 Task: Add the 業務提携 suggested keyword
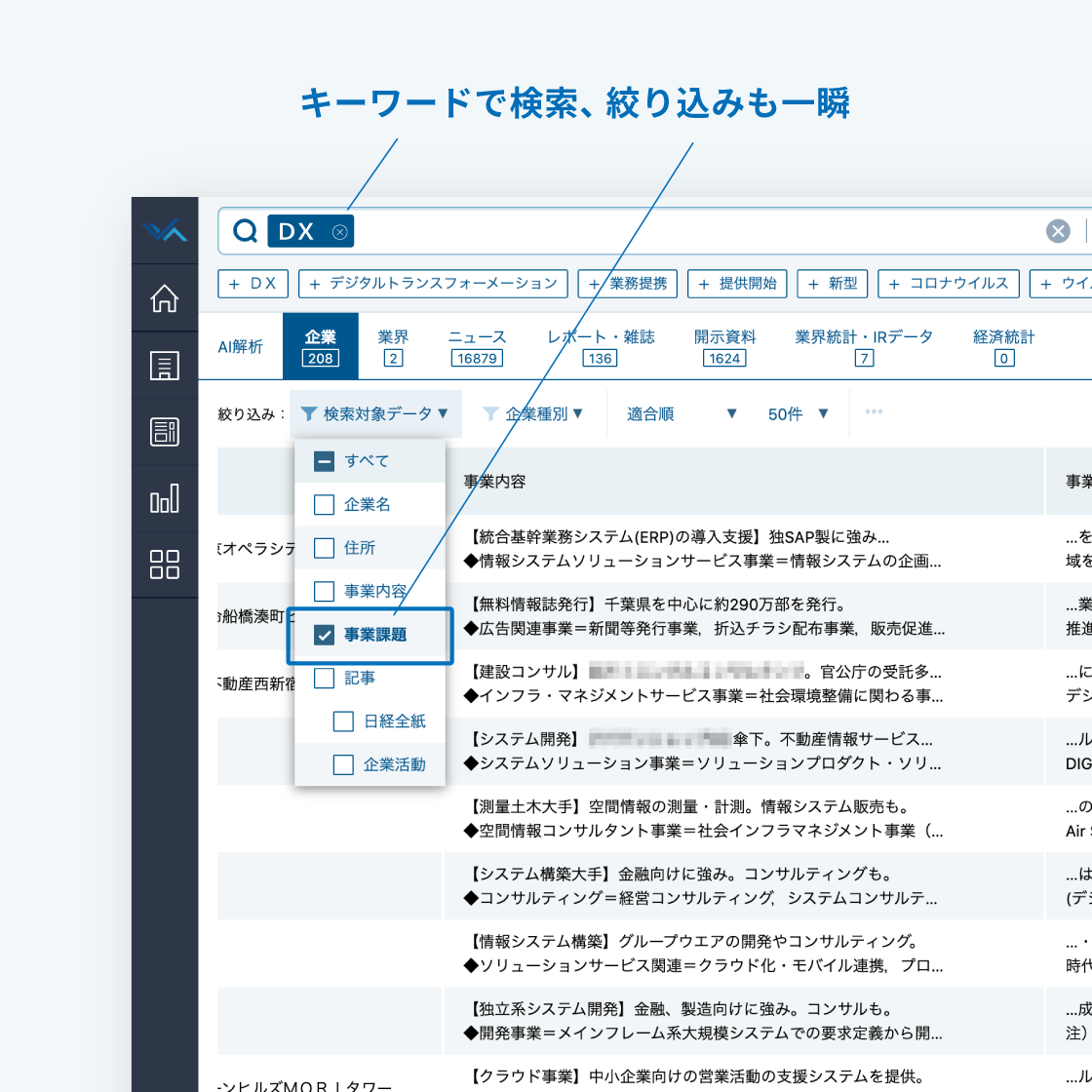(628, 284)
